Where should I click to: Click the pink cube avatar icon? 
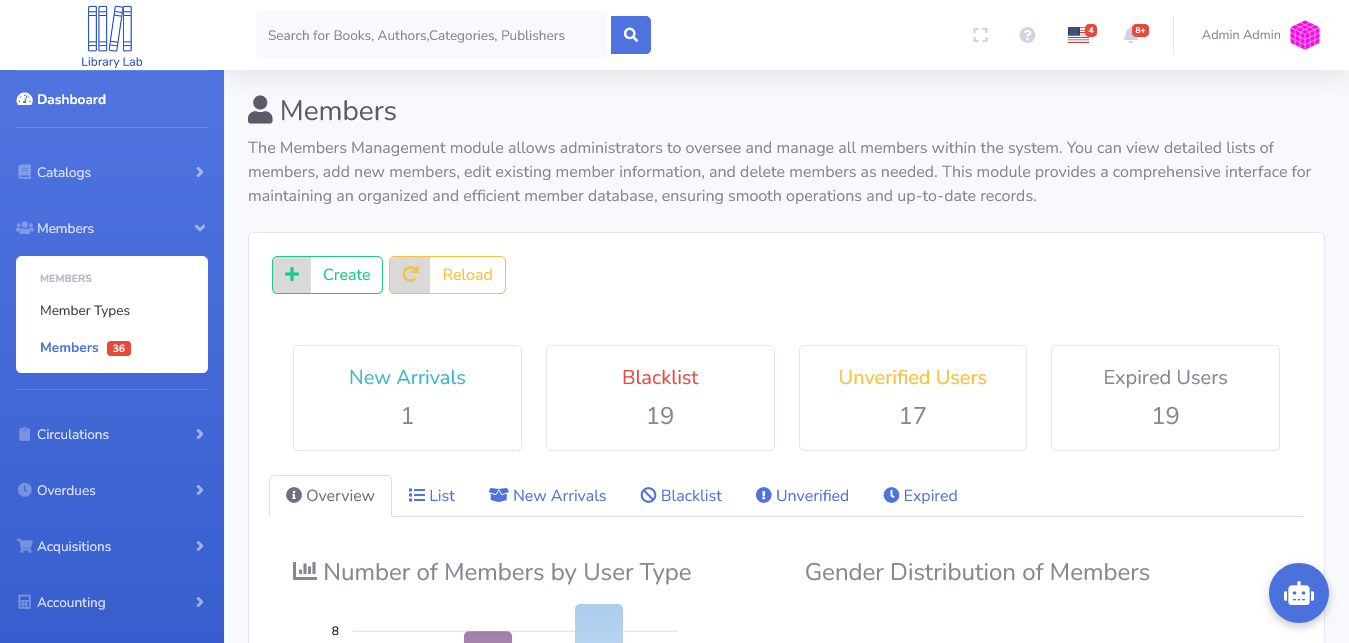point(1304,34)
